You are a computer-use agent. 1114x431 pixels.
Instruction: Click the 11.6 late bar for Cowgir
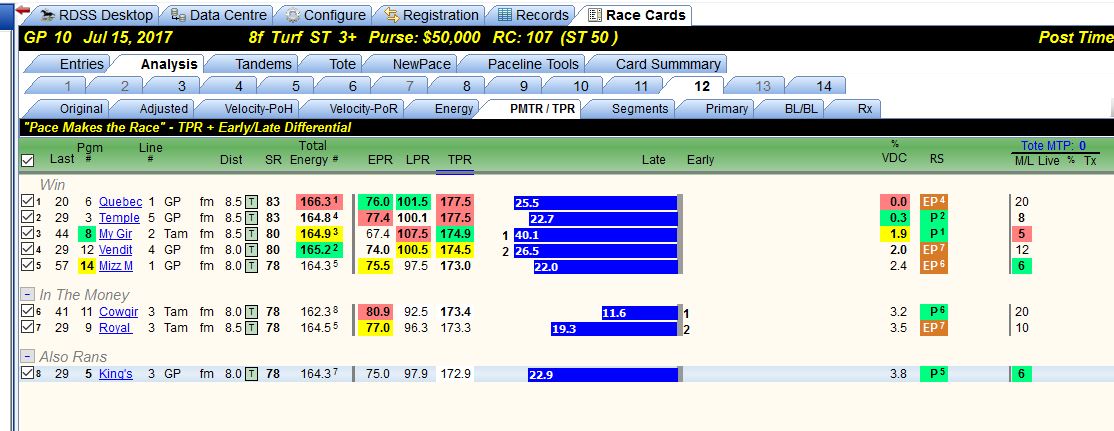[x=640, y=312]
